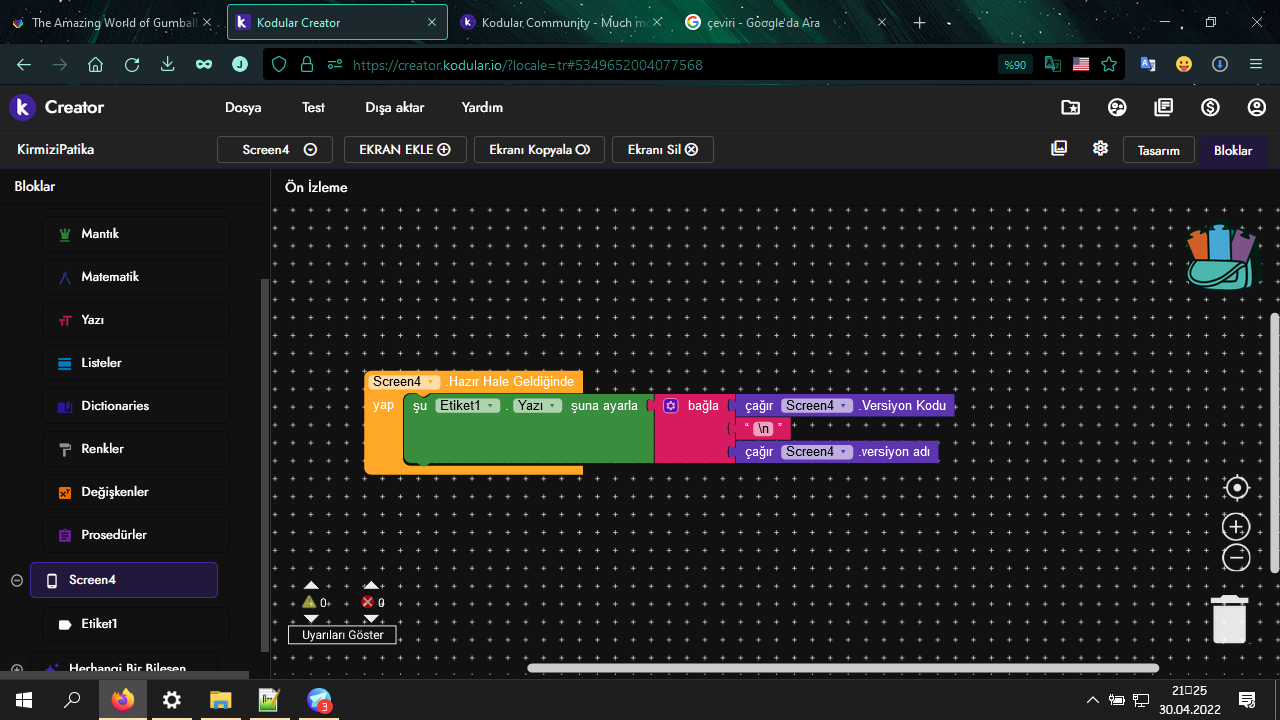Image resolution: width=1280 pixels, height=720 pixels.
Task: Open the project folder icon in the top bar
Action: tap(1070, 107)
